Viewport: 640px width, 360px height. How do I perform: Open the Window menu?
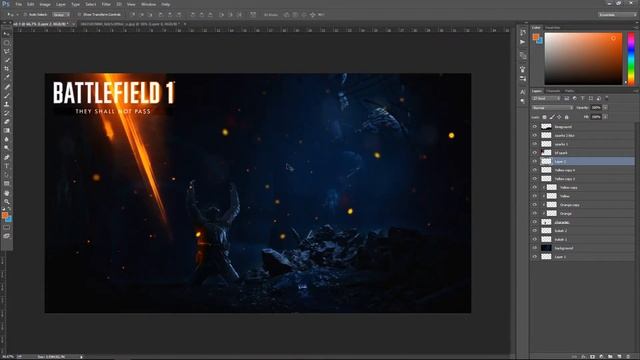[148, 4]
